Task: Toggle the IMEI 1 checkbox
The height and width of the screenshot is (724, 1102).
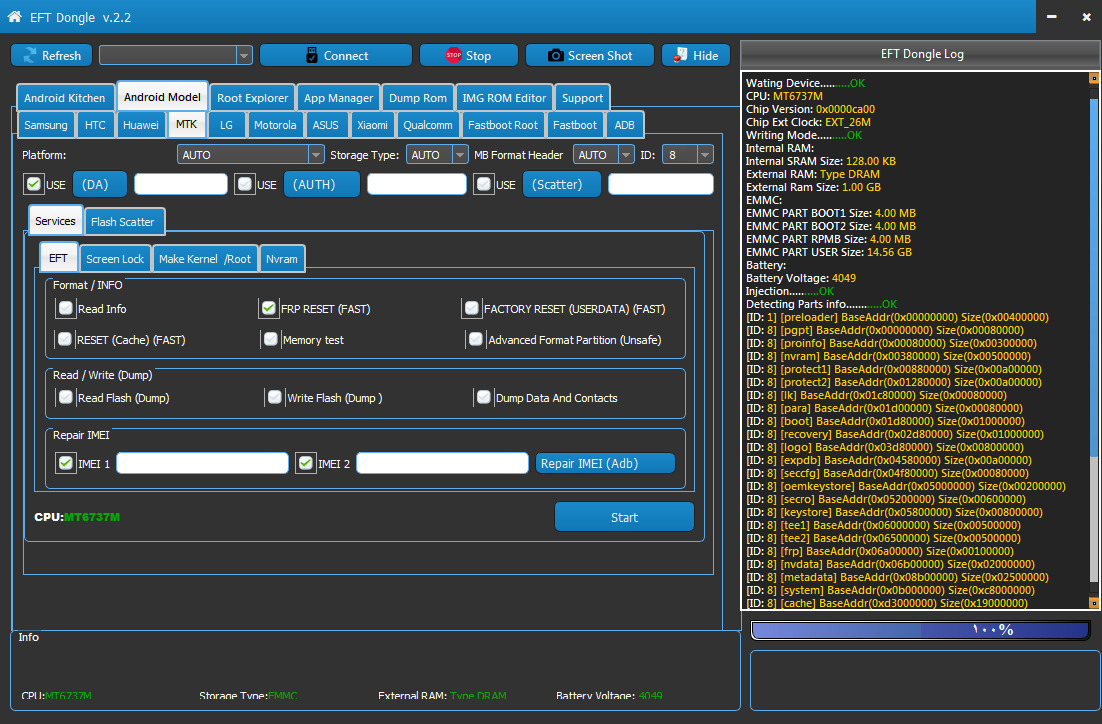Action: [x=65, y=463]
